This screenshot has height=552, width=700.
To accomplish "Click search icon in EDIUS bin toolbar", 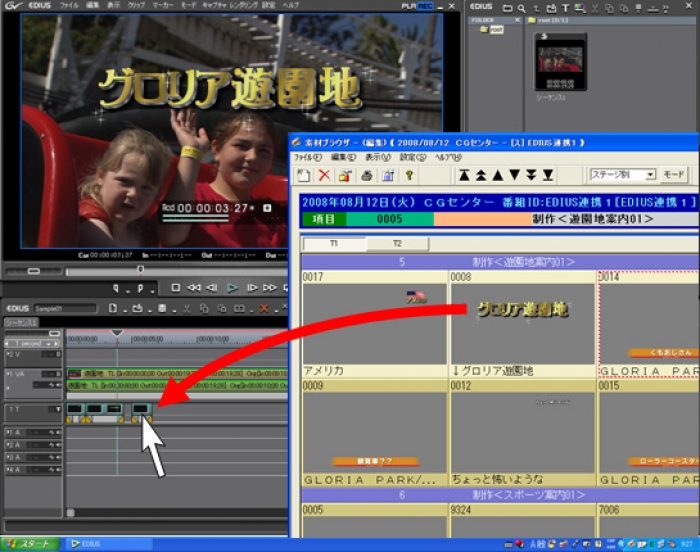I will (x=521, y=8).
